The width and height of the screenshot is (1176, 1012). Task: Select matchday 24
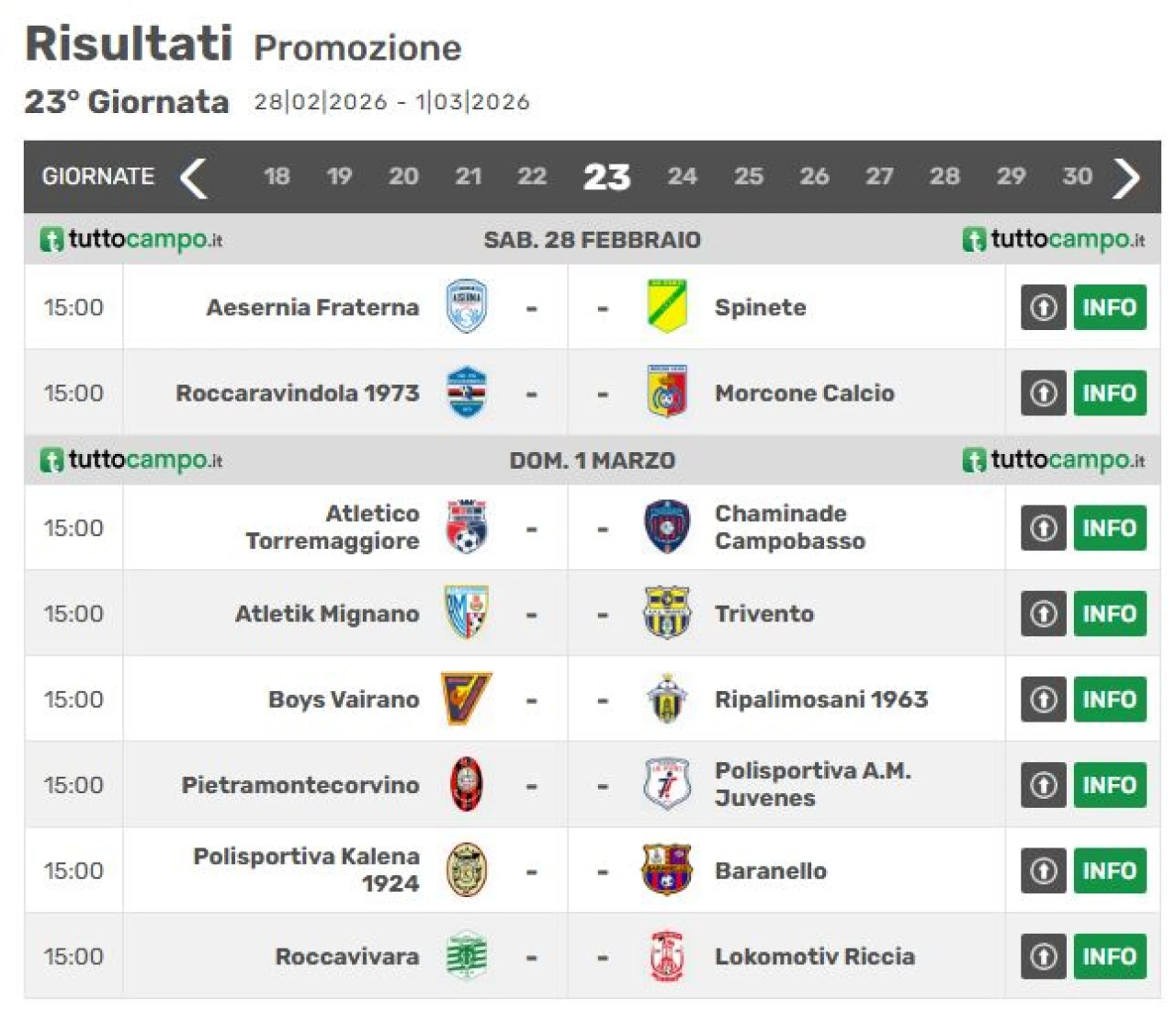[682, 176]
